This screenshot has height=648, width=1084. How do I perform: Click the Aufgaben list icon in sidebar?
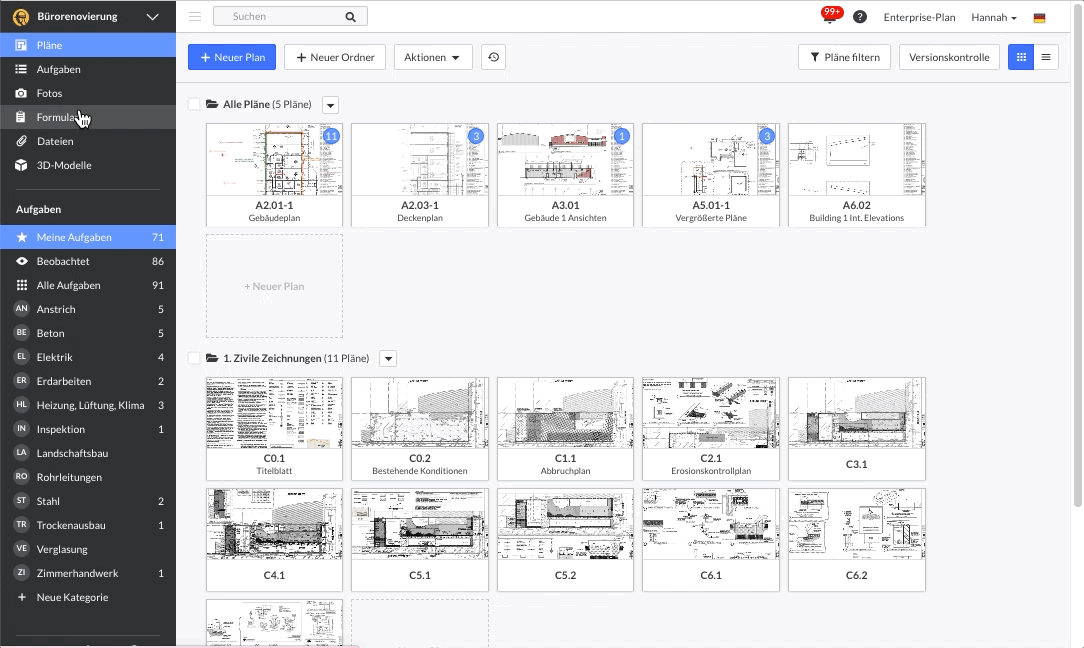pos(21,69)
